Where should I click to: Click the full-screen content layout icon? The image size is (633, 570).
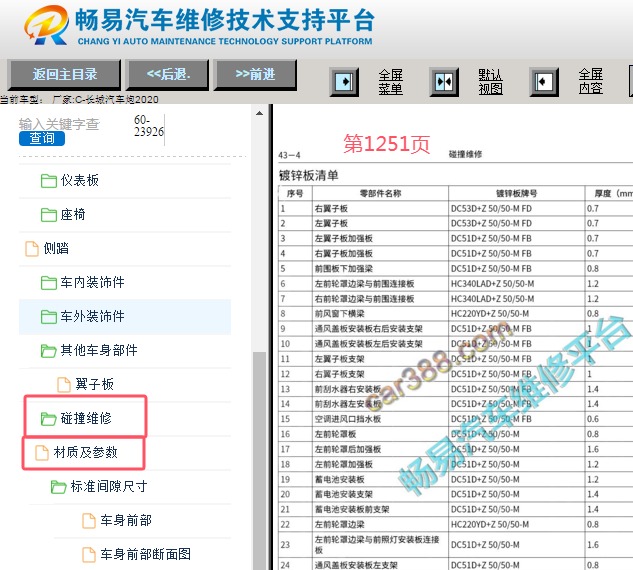[x=544, y=82]
